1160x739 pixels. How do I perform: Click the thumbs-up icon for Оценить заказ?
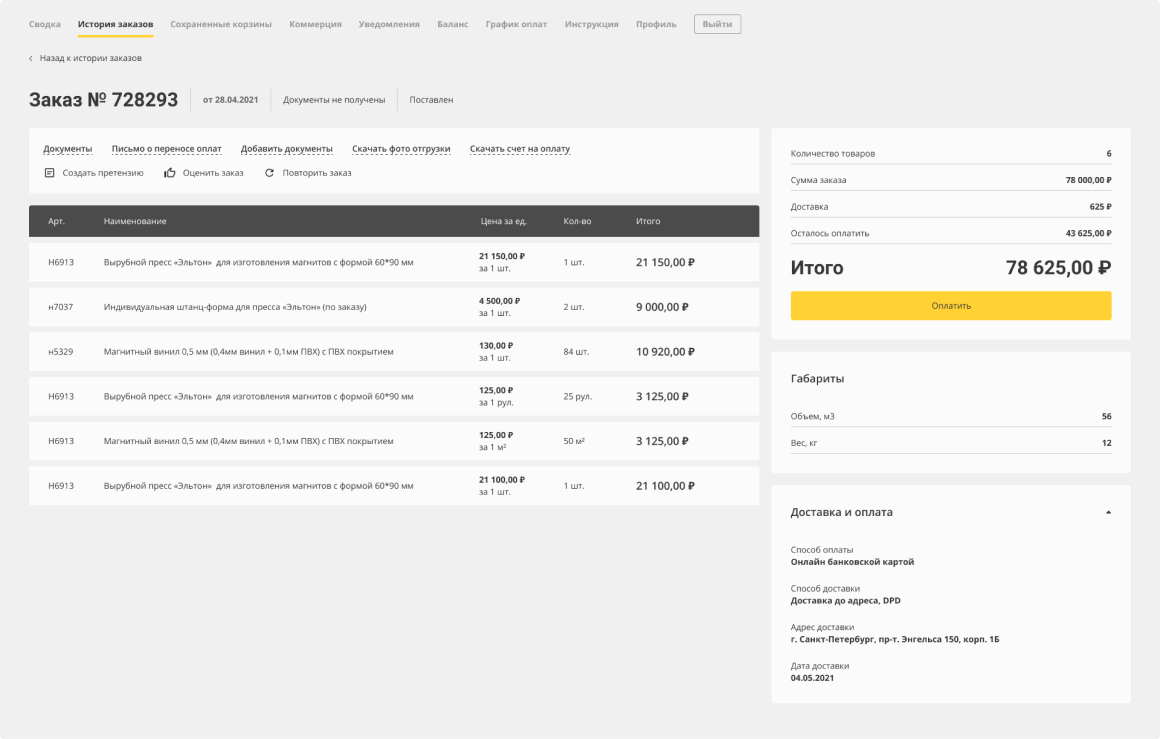tap(170, 173)
